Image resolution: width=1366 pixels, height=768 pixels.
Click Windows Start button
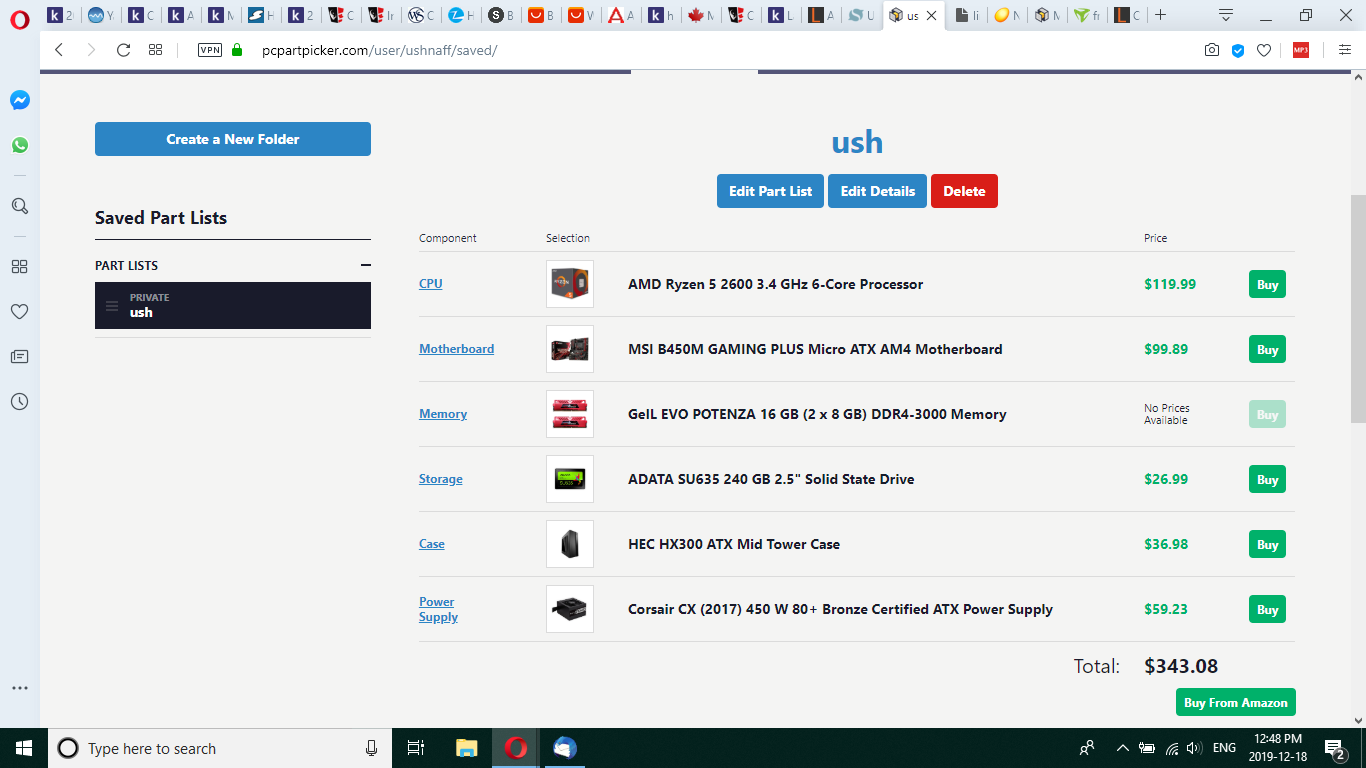click(x=24, y=748)
